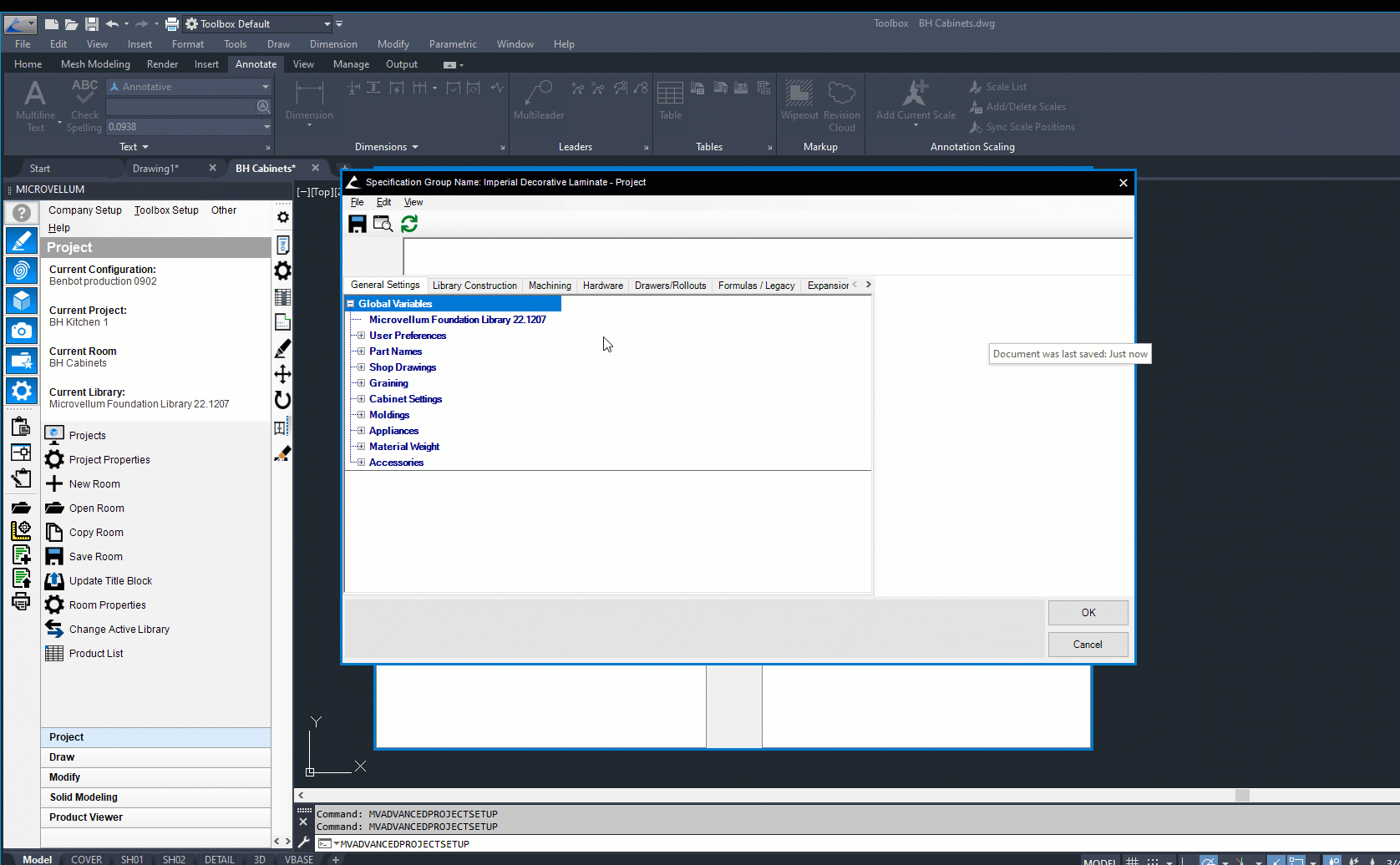Viewport: 1400px width, 865px height.
Task: Open the Parametric menu
Action: pyautogui.click(x=452, y=44)
